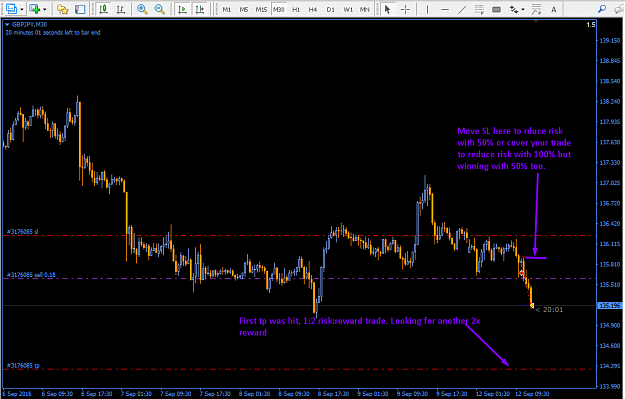Viewport: 625px width, 399px height.
Task: Click the 139.150 price scale label
Action: pyautogui.click(x=610, y=40)
